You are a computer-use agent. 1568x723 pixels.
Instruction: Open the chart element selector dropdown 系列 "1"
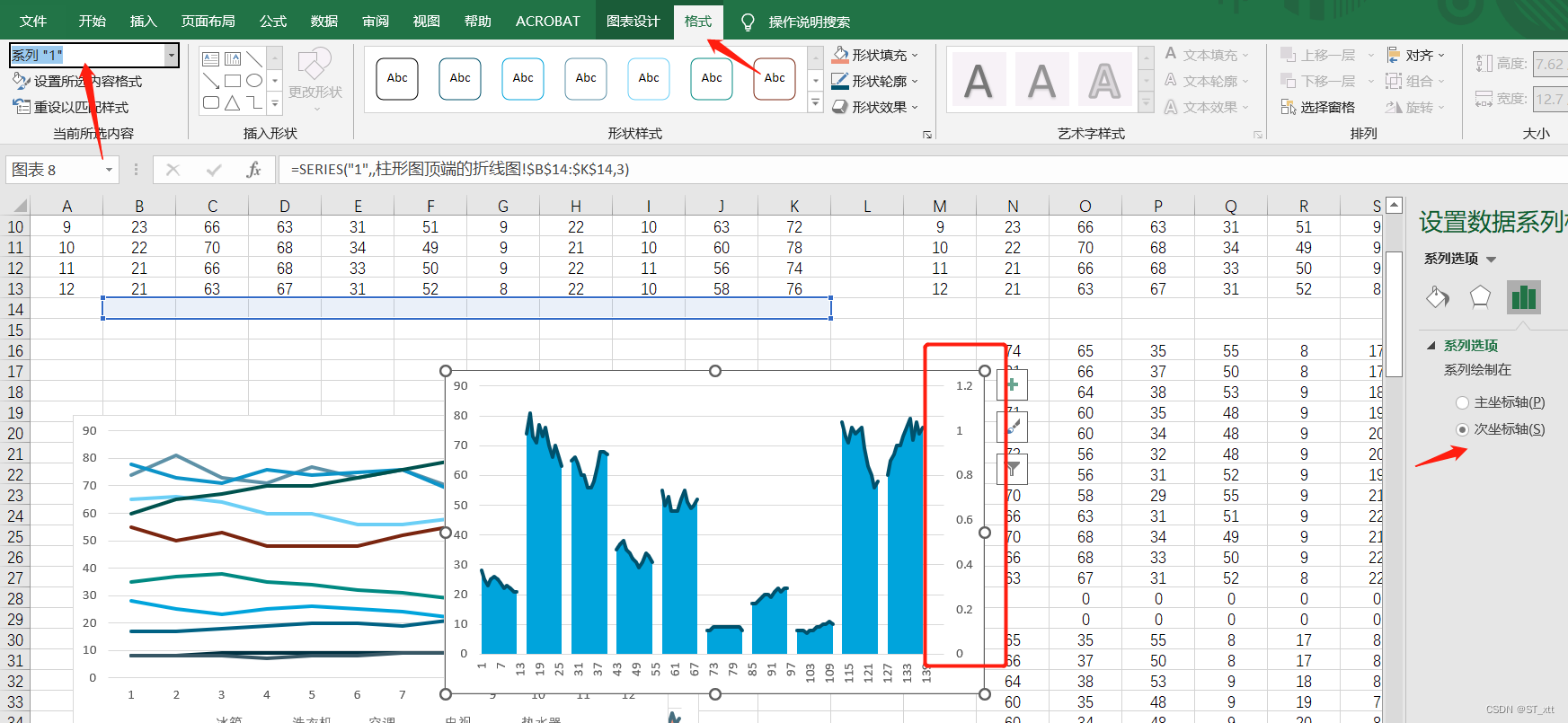point(172,55)
